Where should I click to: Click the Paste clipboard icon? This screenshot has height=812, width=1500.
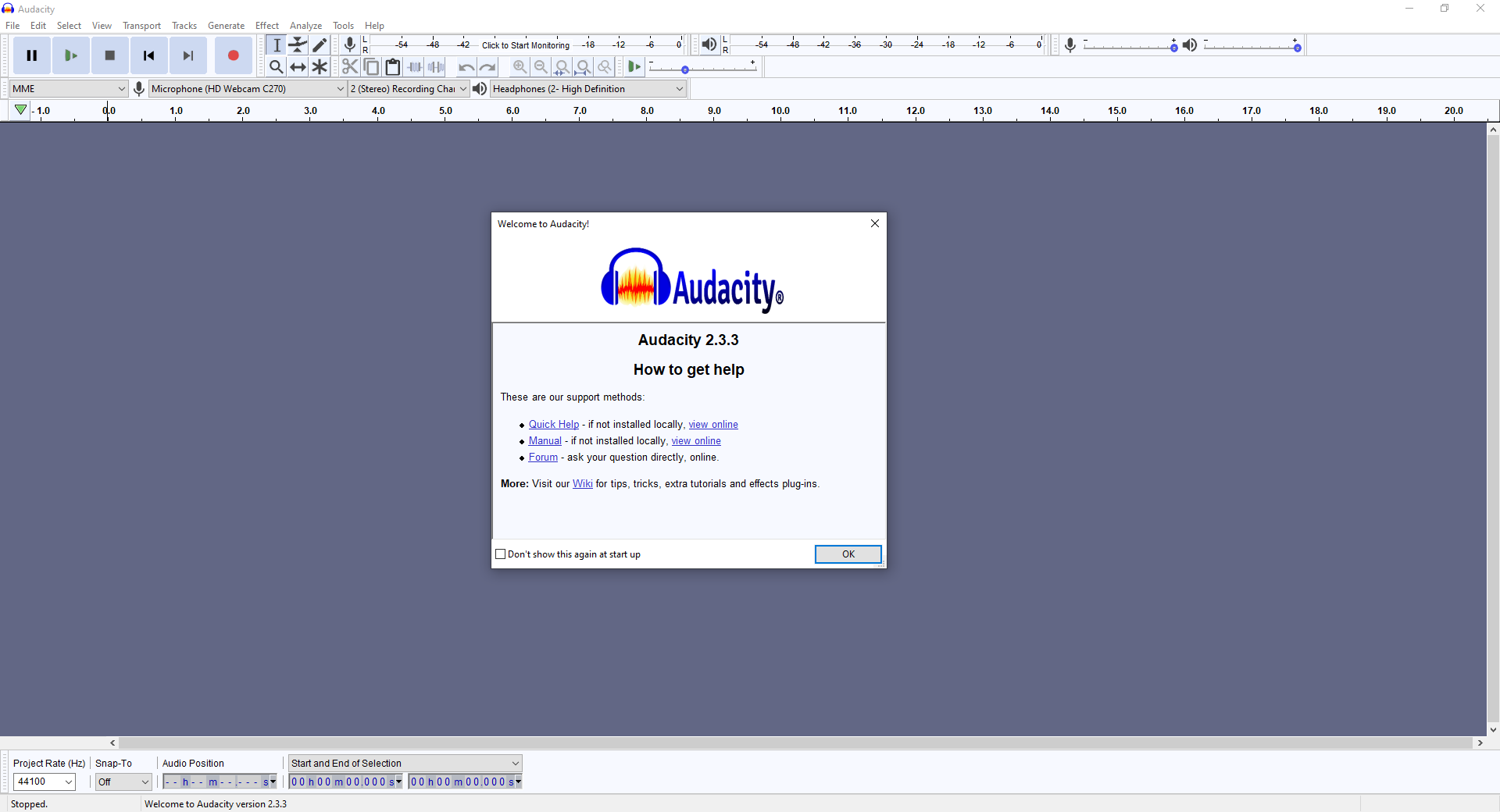coord(394,67)
